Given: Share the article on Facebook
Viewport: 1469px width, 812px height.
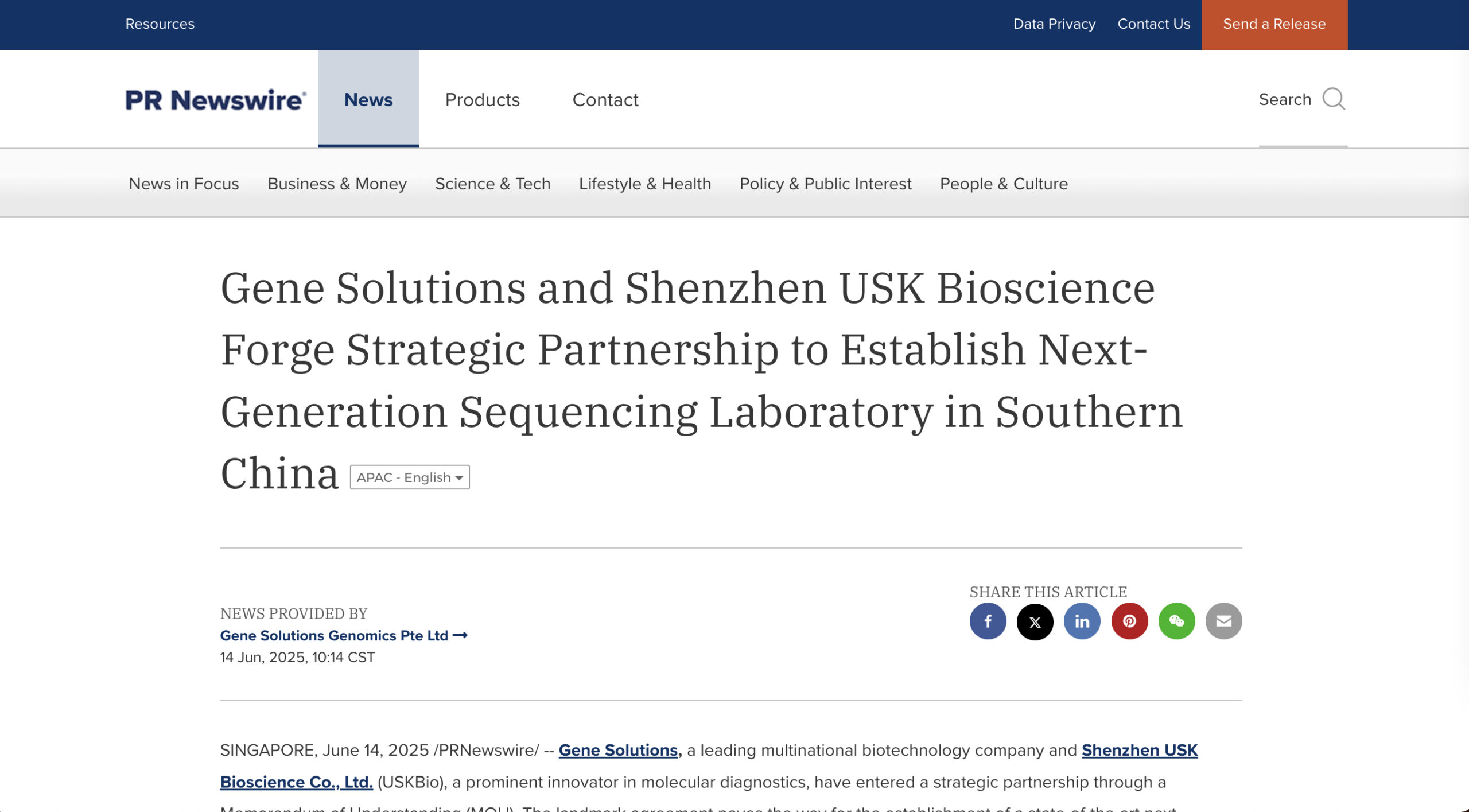Looking at the screenshot, I should (x=988, y=621).
